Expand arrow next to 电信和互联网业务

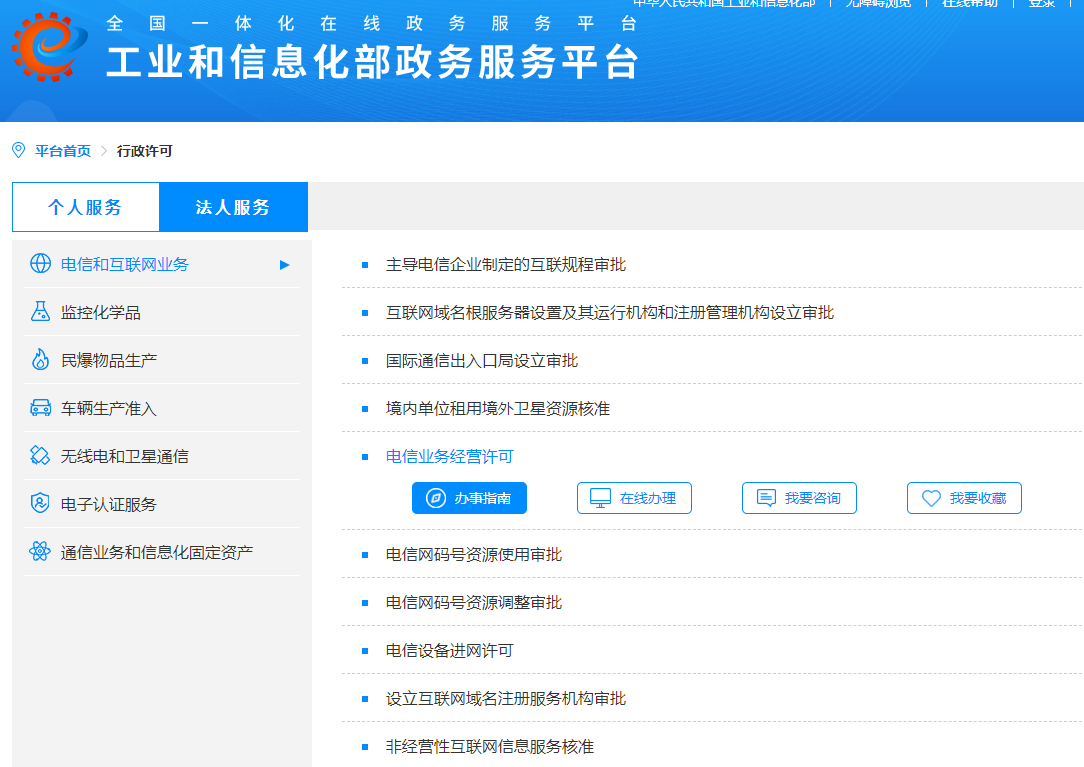click(284, 264)
